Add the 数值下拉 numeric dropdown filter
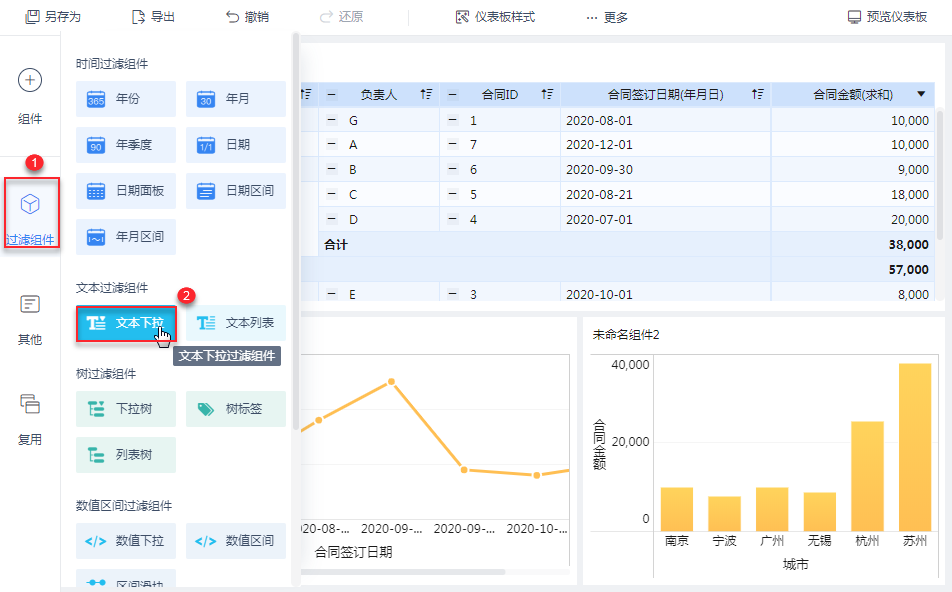The width and height of the screenshot is (952, 592). 126,541
